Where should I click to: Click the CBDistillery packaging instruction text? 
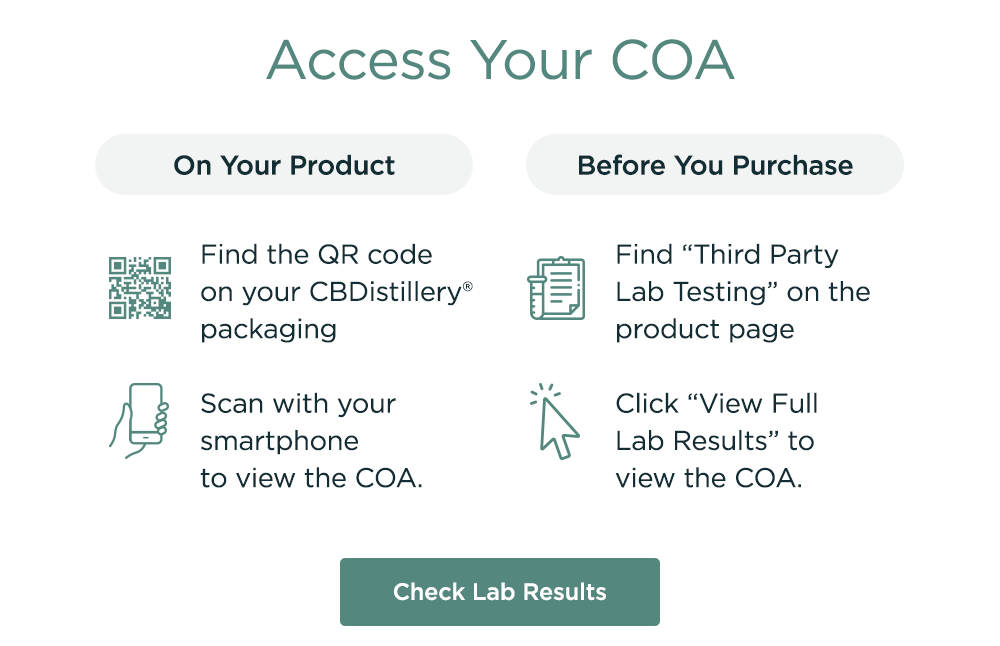337,291
